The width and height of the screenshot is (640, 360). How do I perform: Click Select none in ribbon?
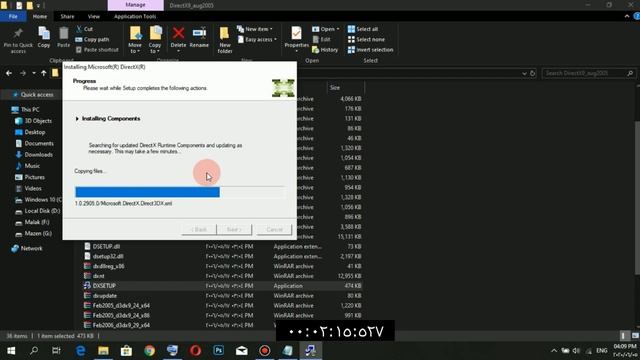click(x=366, y=40)
